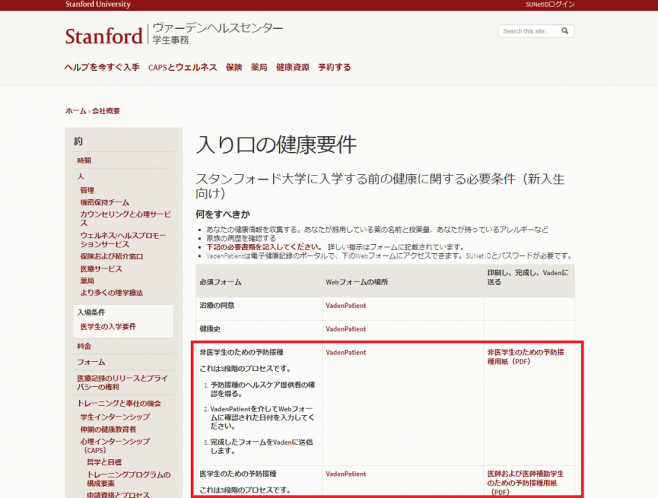Go to ホーム breadcrumb
The image size is (658, 498).
pyautogui.click(x=76, y=111)
